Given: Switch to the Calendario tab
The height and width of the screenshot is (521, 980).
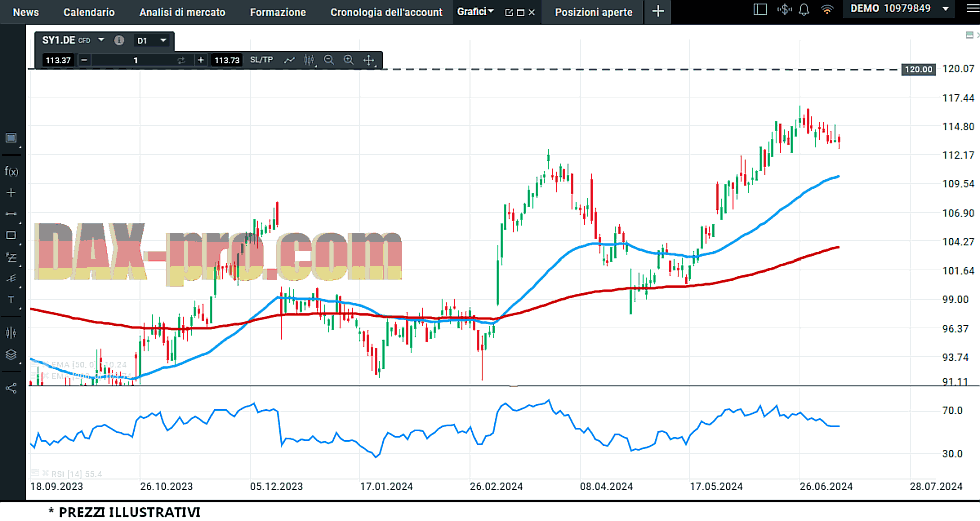Looking at the screenshot, I should coord(89,12).
